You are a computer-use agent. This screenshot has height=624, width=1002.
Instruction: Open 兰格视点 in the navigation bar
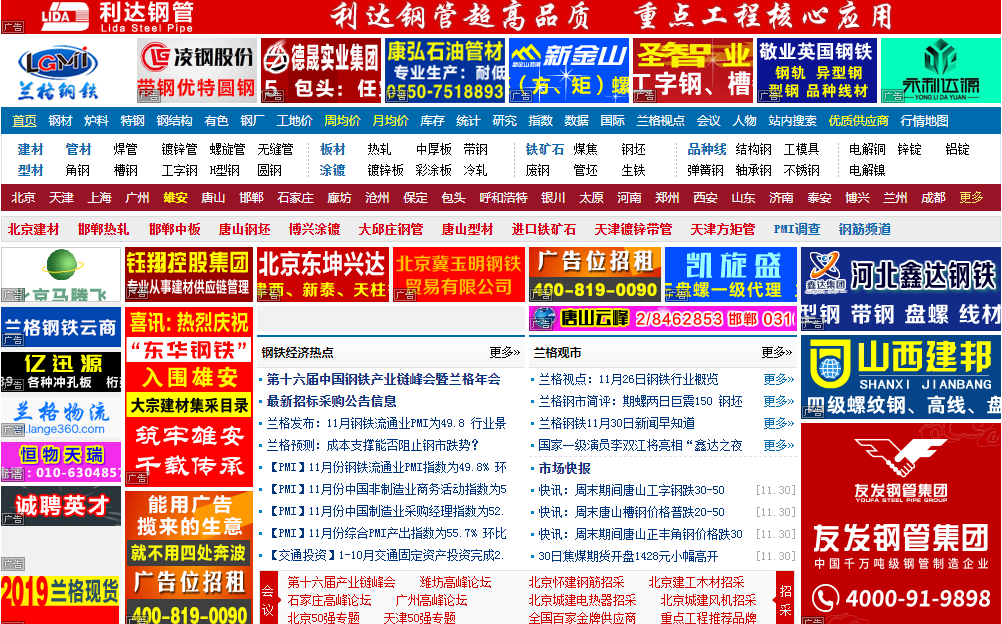click(660, 121)
